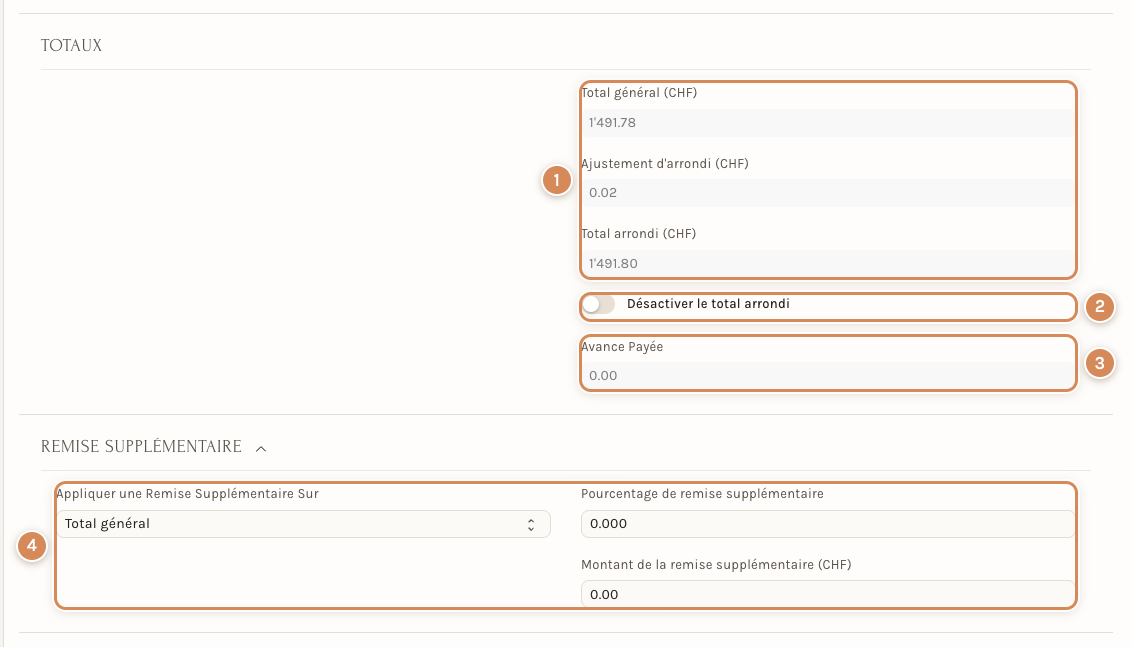
Task: Click the numbered badge 2 annotation
Action: coord(1099,307)
